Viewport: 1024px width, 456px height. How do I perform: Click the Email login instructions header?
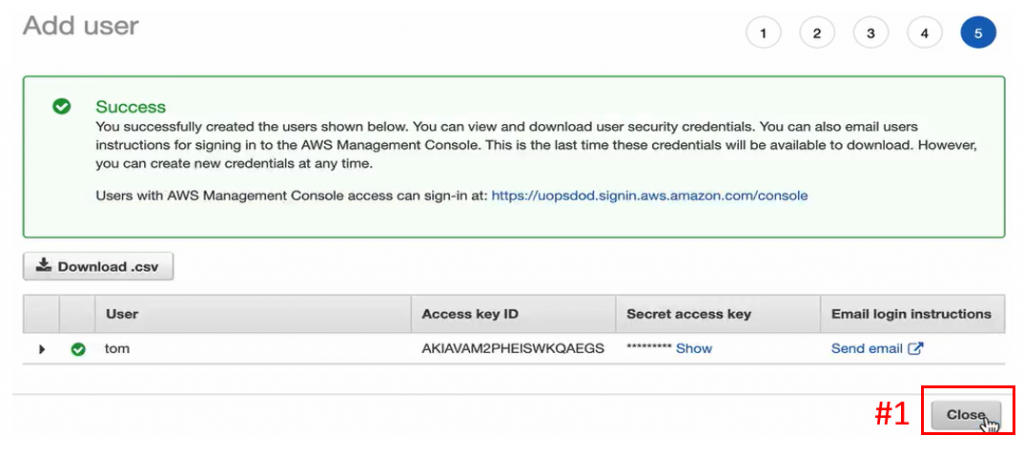click(x=911, y=314)
